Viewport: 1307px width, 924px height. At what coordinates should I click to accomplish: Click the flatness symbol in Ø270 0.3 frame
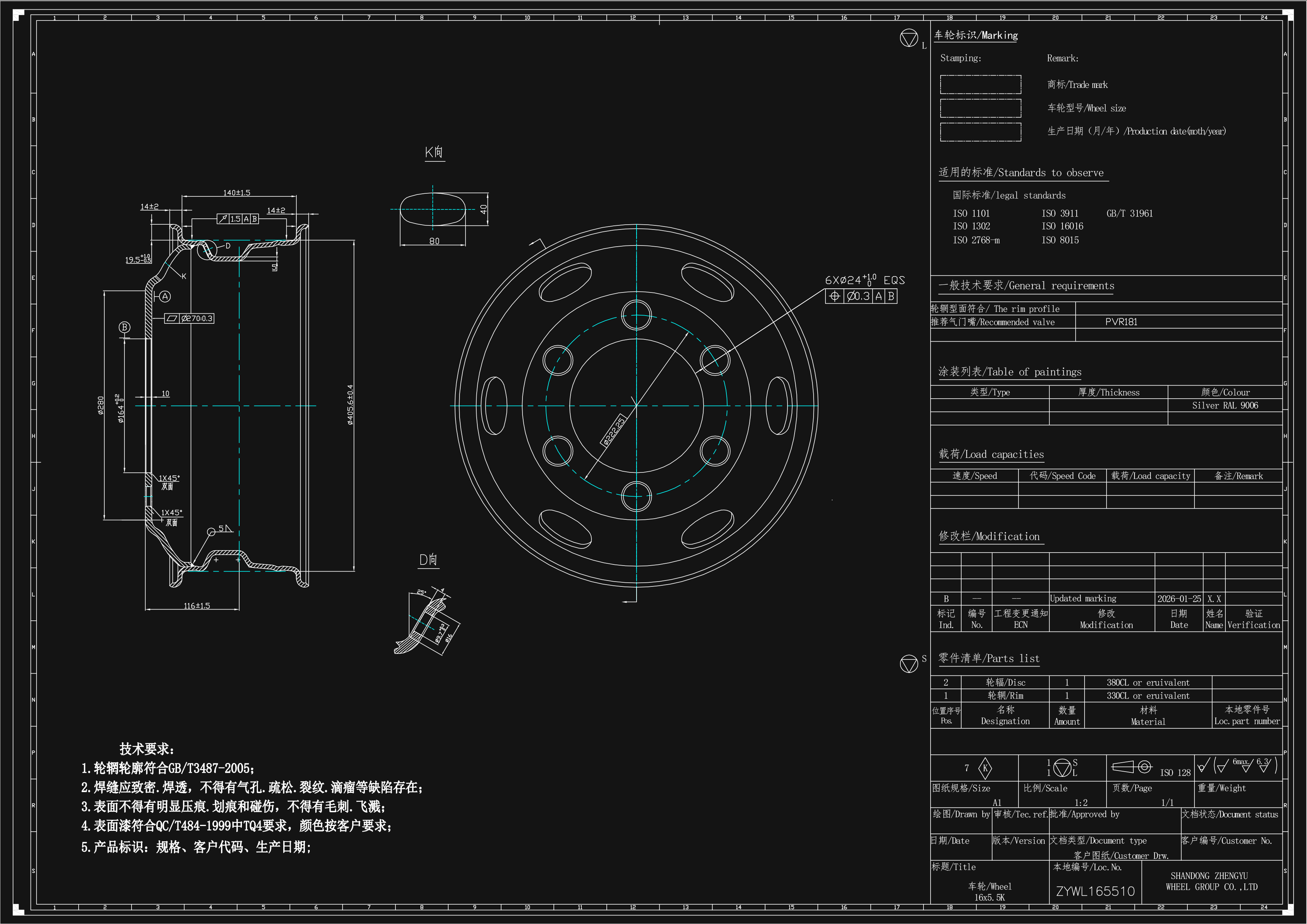(x=172, y=318)
